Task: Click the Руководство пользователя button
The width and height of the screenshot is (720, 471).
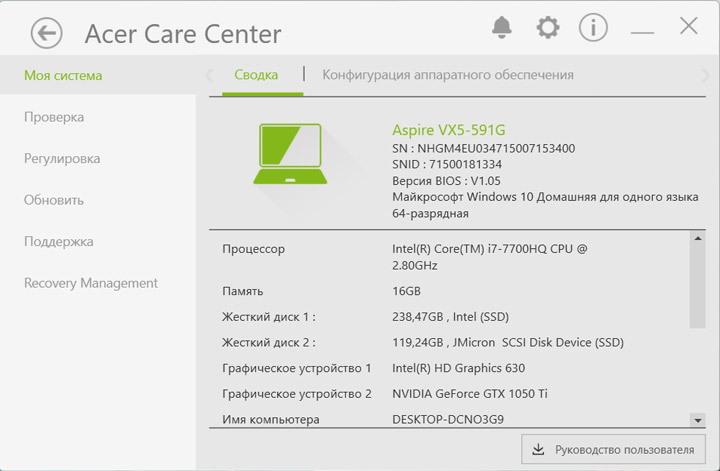Action: point(613,449)
